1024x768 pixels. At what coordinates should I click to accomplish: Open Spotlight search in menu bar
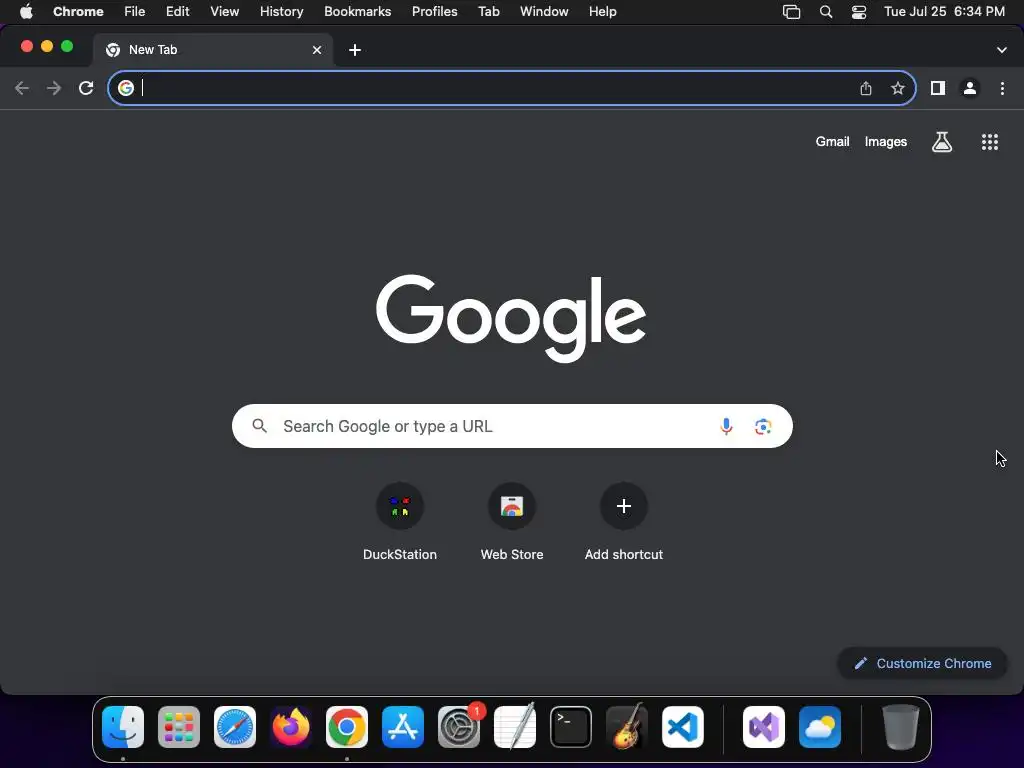coord(826,12)
